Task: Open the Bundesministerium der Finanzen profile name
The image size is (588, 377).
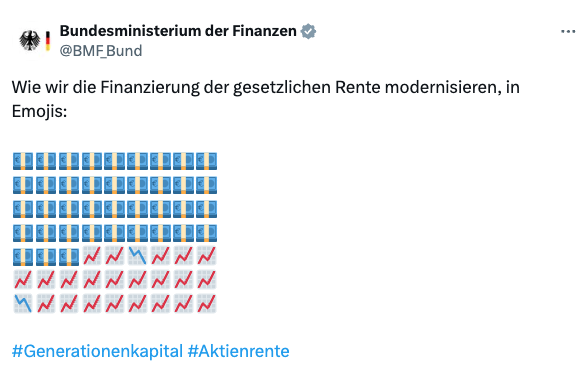Action: [178, 31]
